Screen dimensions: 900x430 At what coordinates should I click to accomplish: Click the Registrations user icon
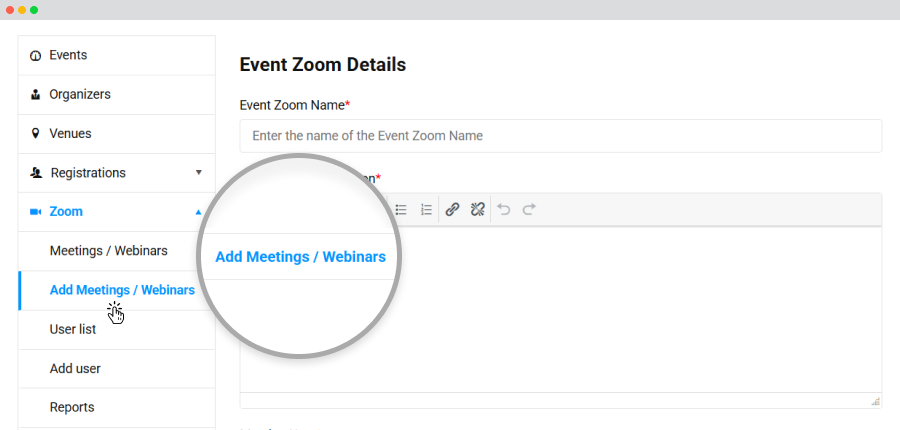(37, 173)
